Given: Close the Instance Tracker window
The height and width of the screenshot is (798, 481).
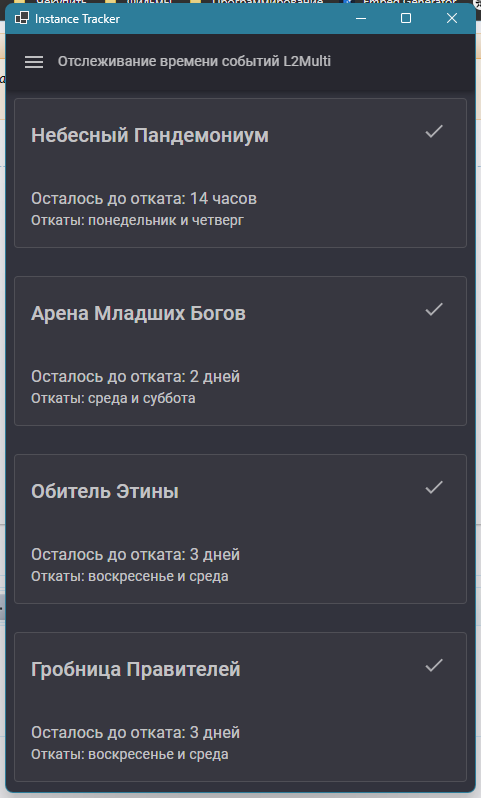Looking at the screenshot, I should pos(451,18).
